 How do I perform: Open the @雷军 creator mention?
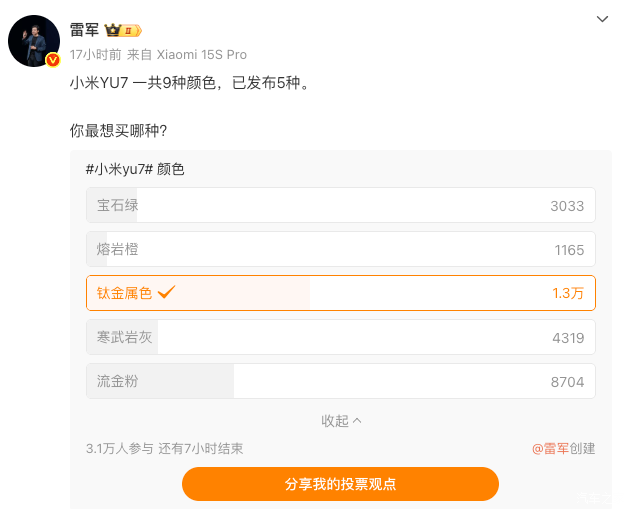click(550, 448)
